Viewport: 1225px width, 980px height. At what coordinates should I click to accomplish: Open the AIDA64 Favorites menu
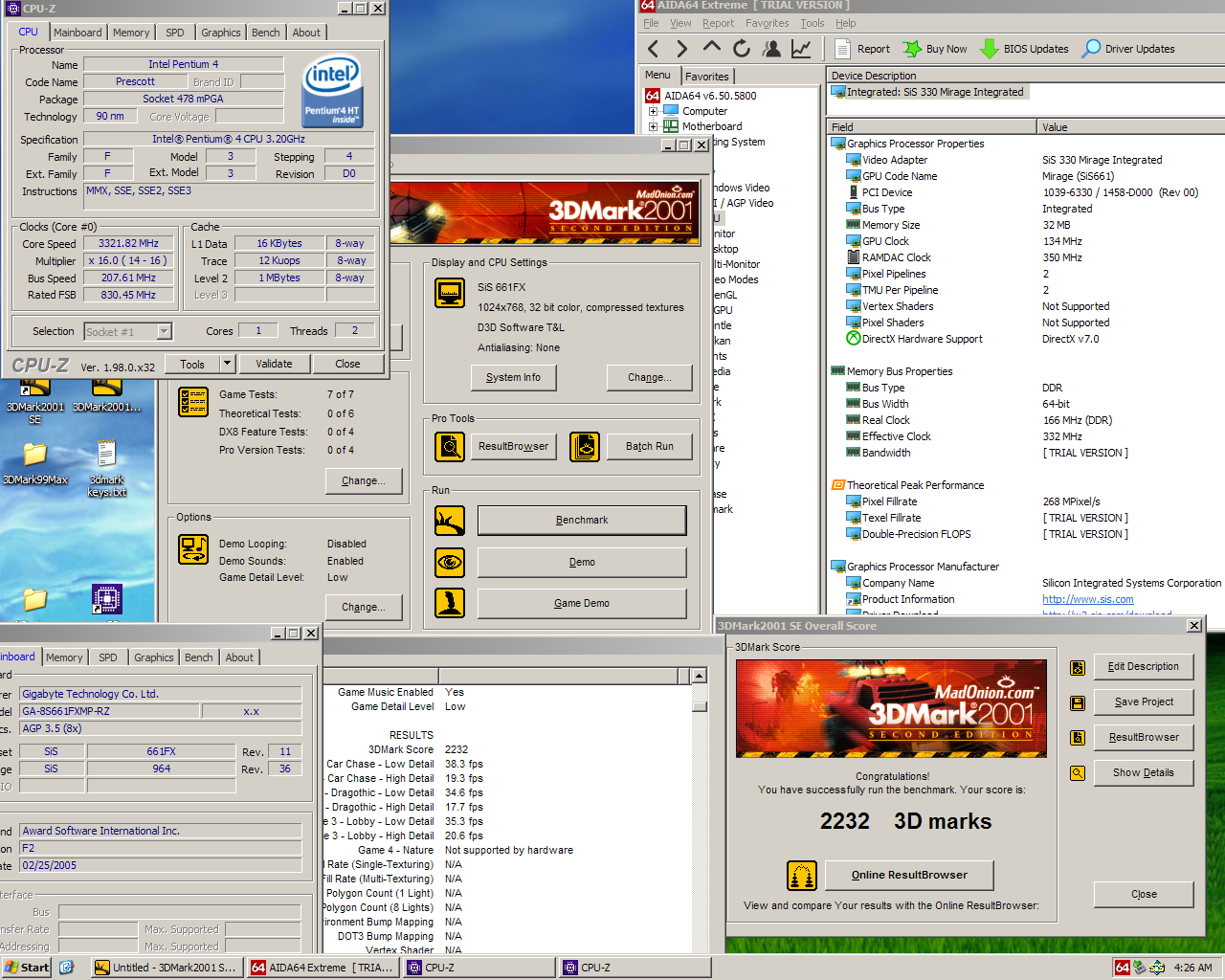(x=768, y=23)
